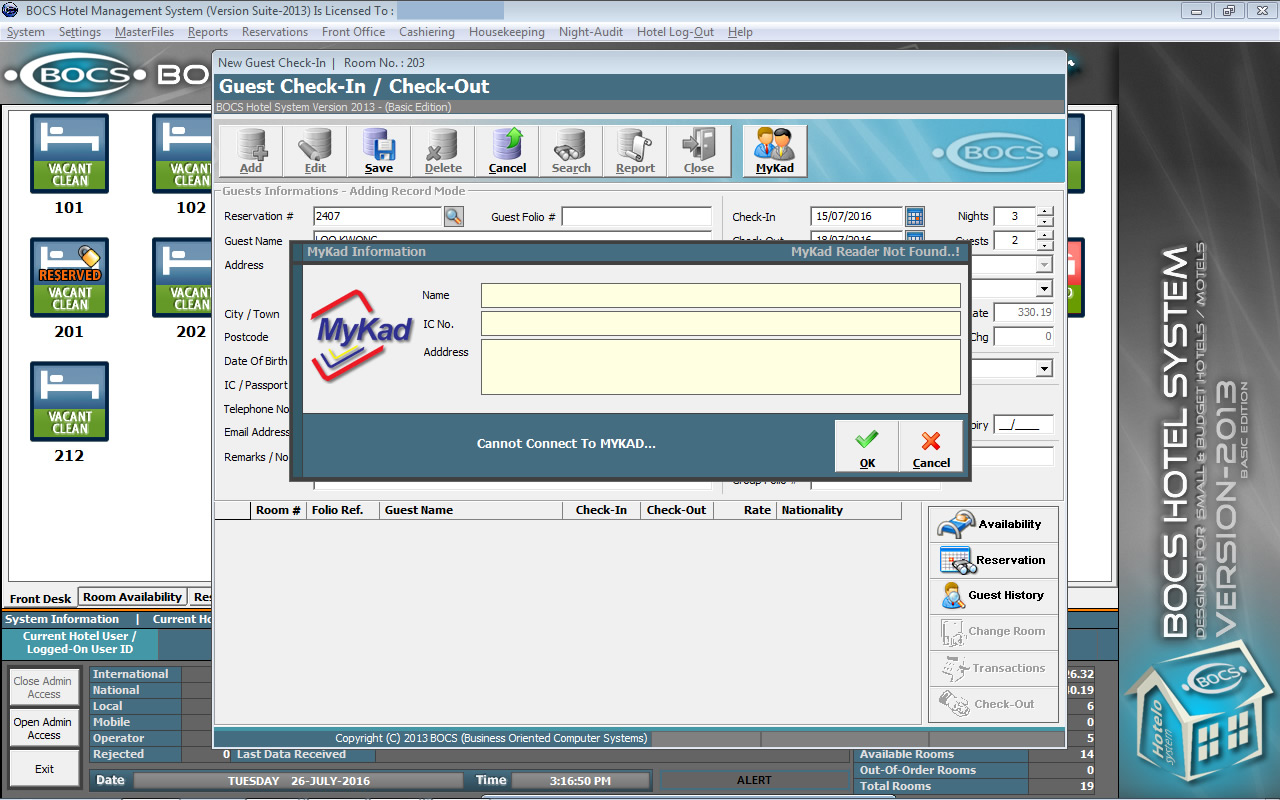Click the Delete toolbar icon

(443, 152)
